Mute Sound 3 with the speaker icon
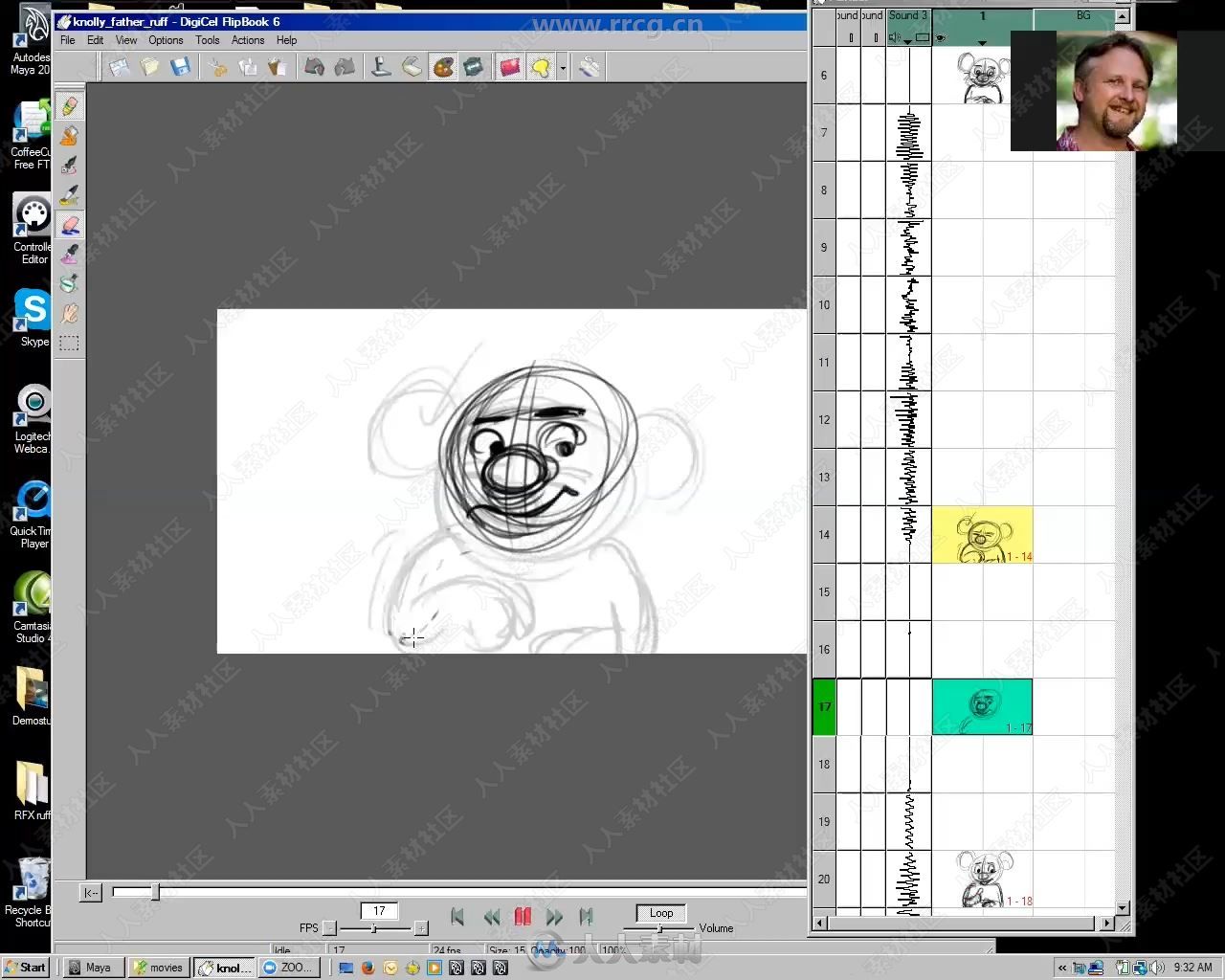The image size is (1225, 980). coord(894,38)
